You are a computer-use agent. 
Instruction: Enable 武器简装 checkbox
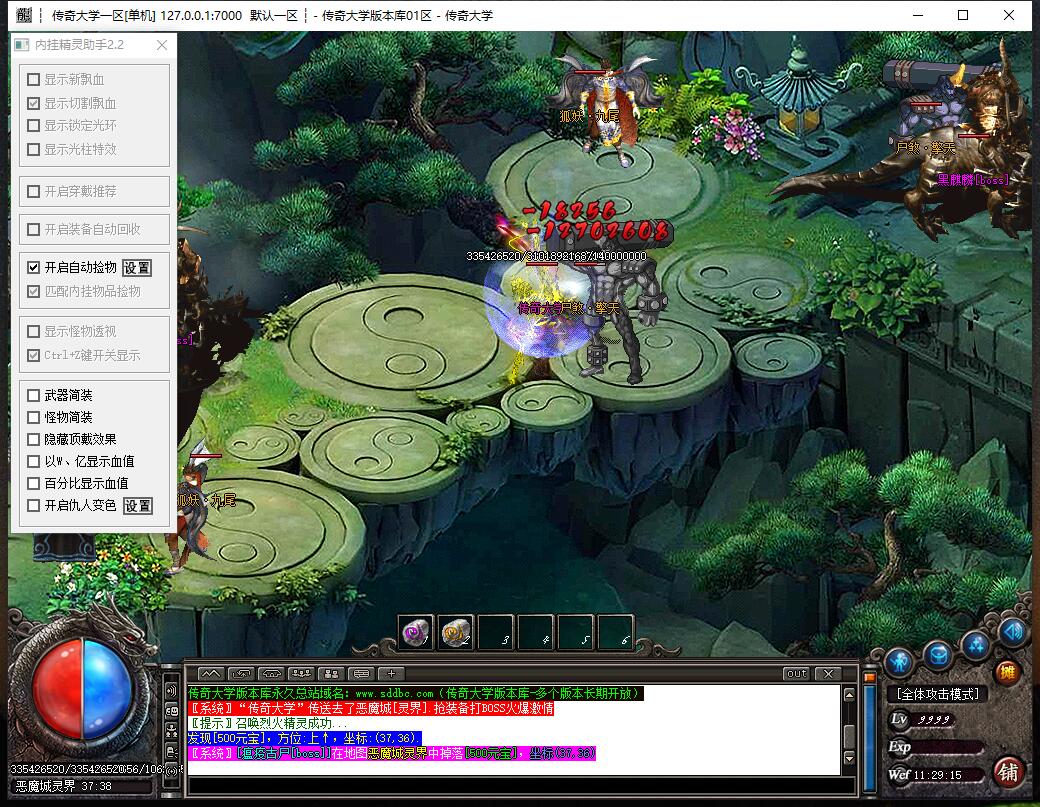point(33,395)
